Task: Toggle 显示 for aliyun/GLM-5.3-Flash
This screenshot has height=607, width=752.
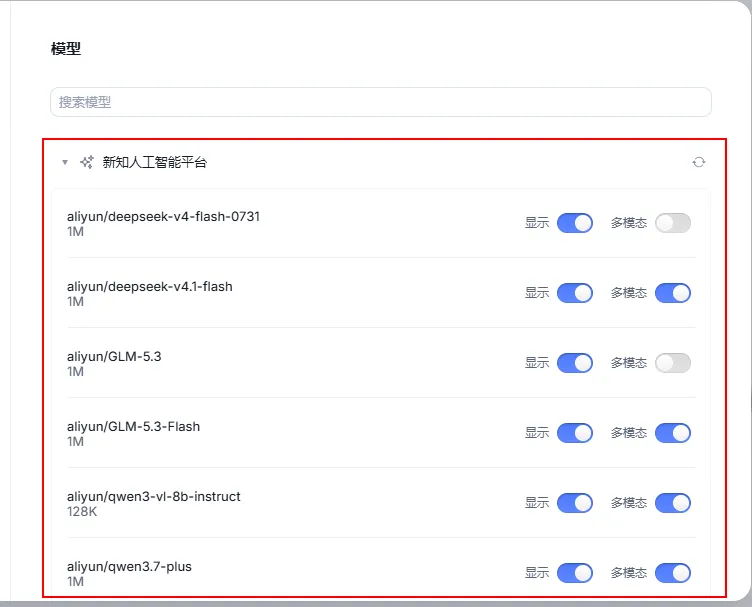Action: click(x=575, y=433)
